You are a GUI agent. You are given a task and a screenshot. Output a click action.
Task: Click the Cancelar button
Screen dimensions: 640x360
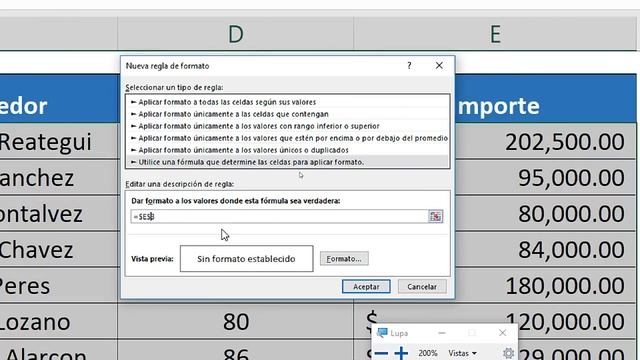[422, 287]
